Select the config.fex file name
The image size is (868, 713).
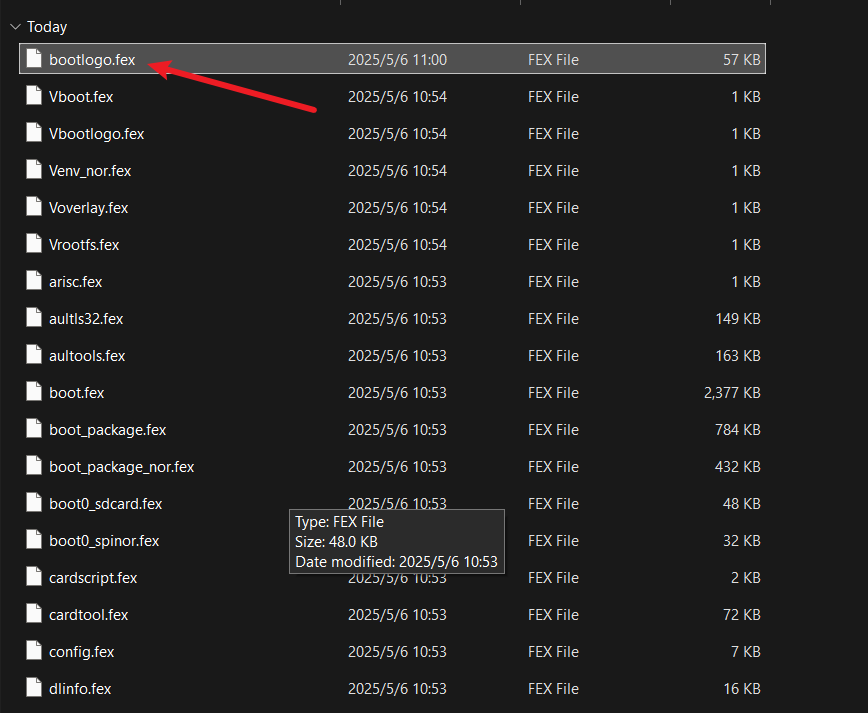click(x=81, y=652)
